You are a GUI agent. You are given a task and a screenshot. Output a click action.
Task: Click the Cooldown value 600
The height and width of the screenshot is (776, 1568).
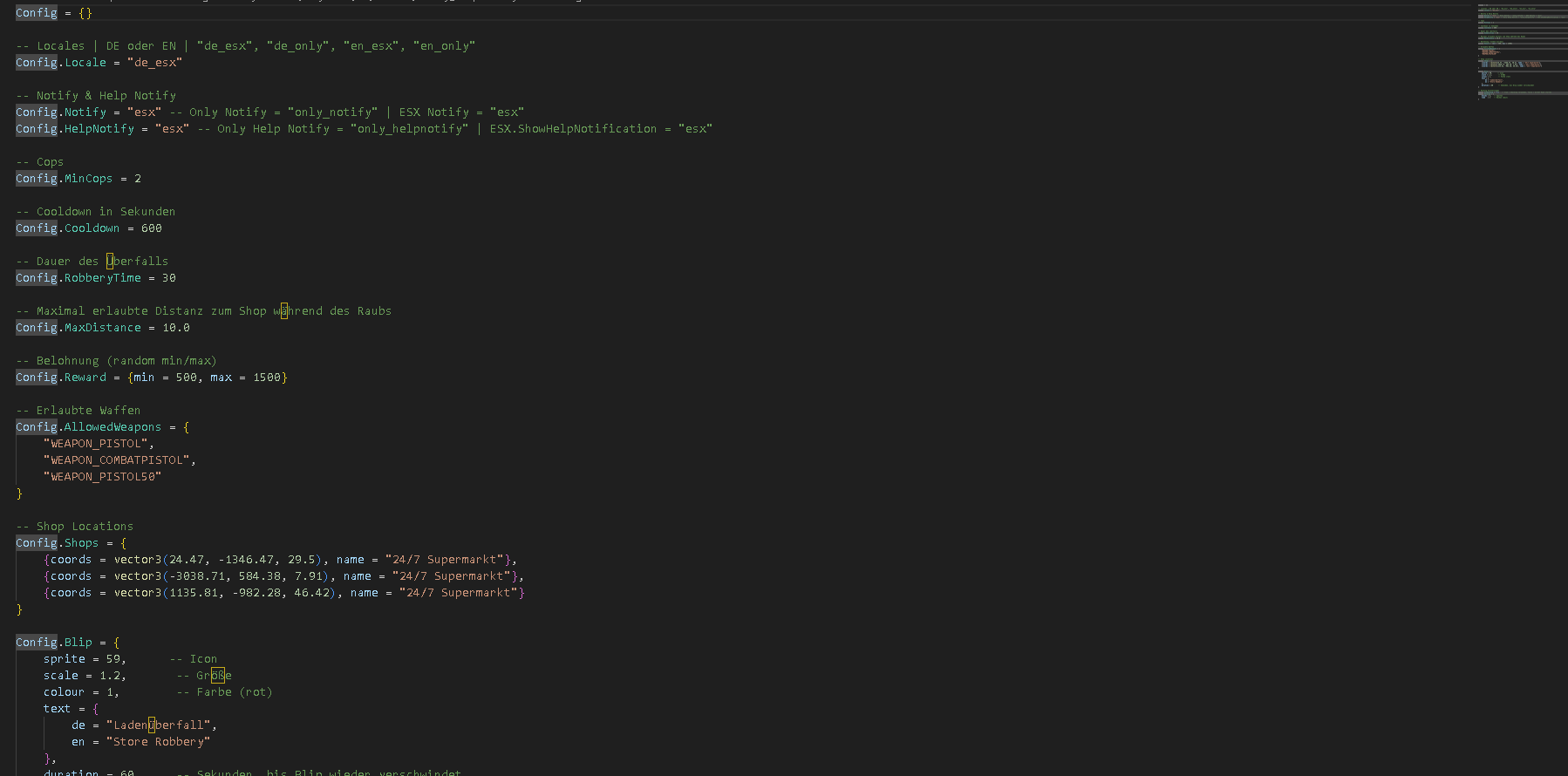(152, 228)
